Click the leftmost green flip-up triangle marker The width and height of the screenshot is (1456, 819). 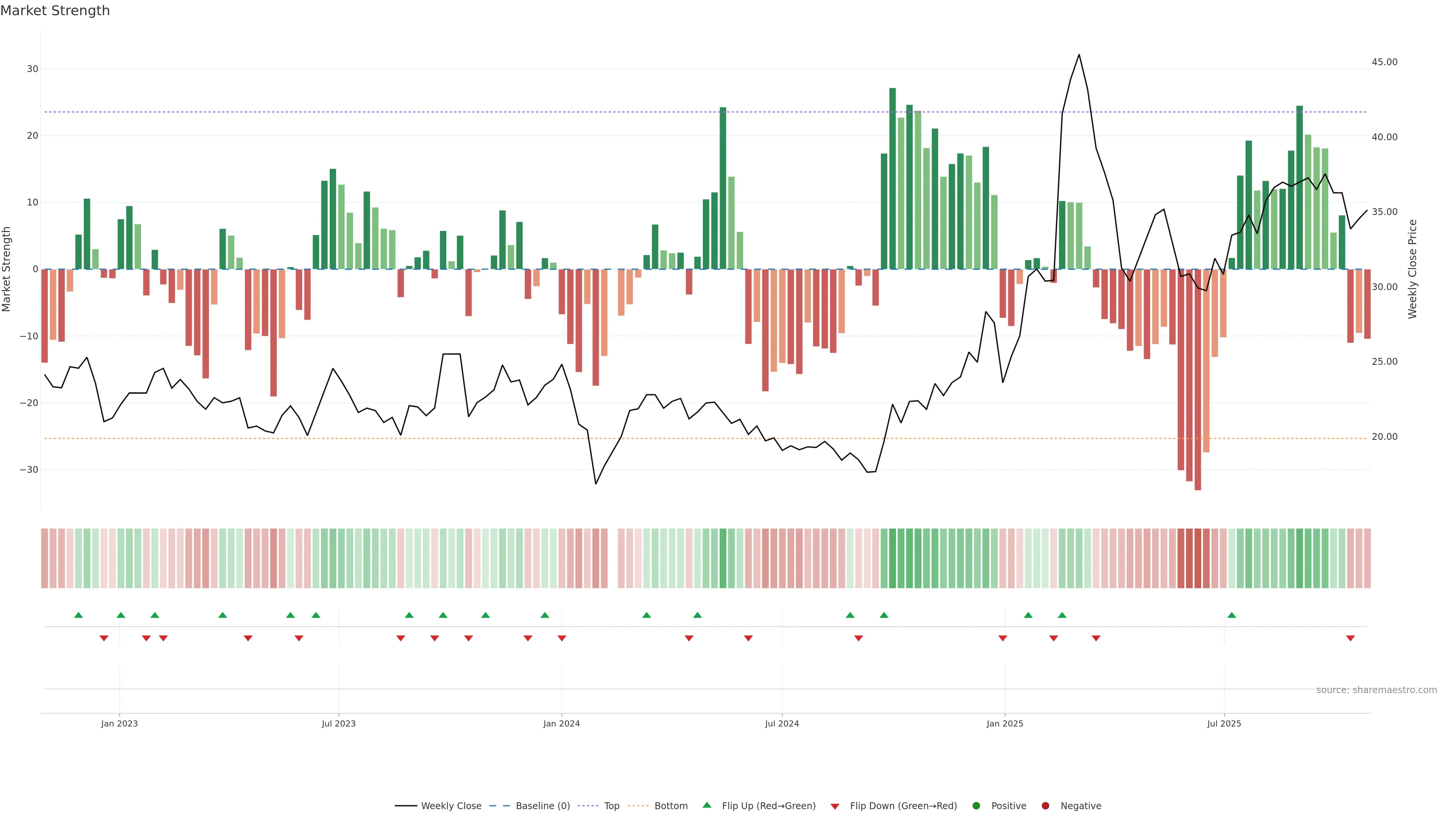tap(78, 615)
